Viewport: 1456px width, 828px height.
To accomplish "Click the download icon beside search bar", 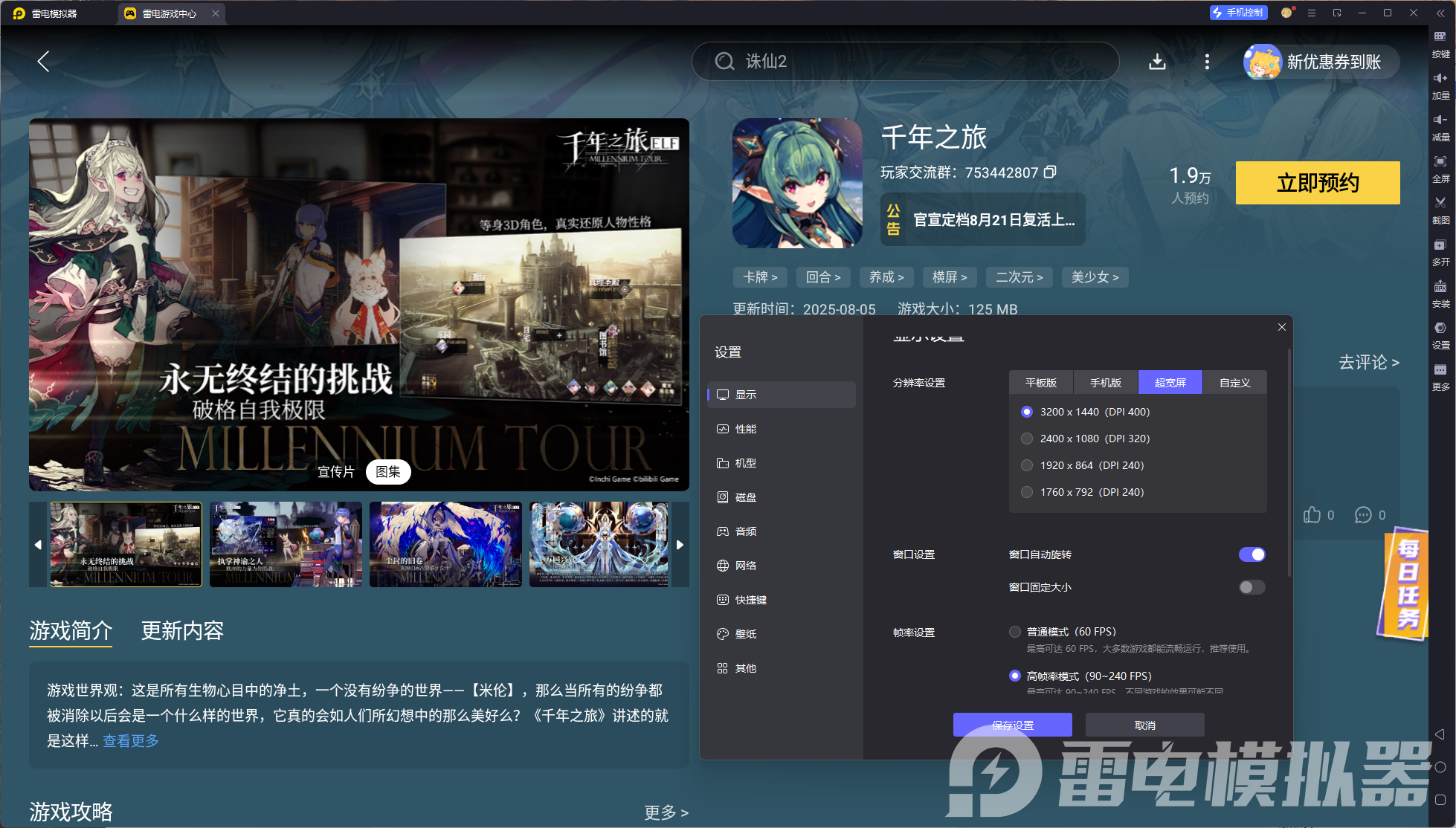I will 1157,62.
